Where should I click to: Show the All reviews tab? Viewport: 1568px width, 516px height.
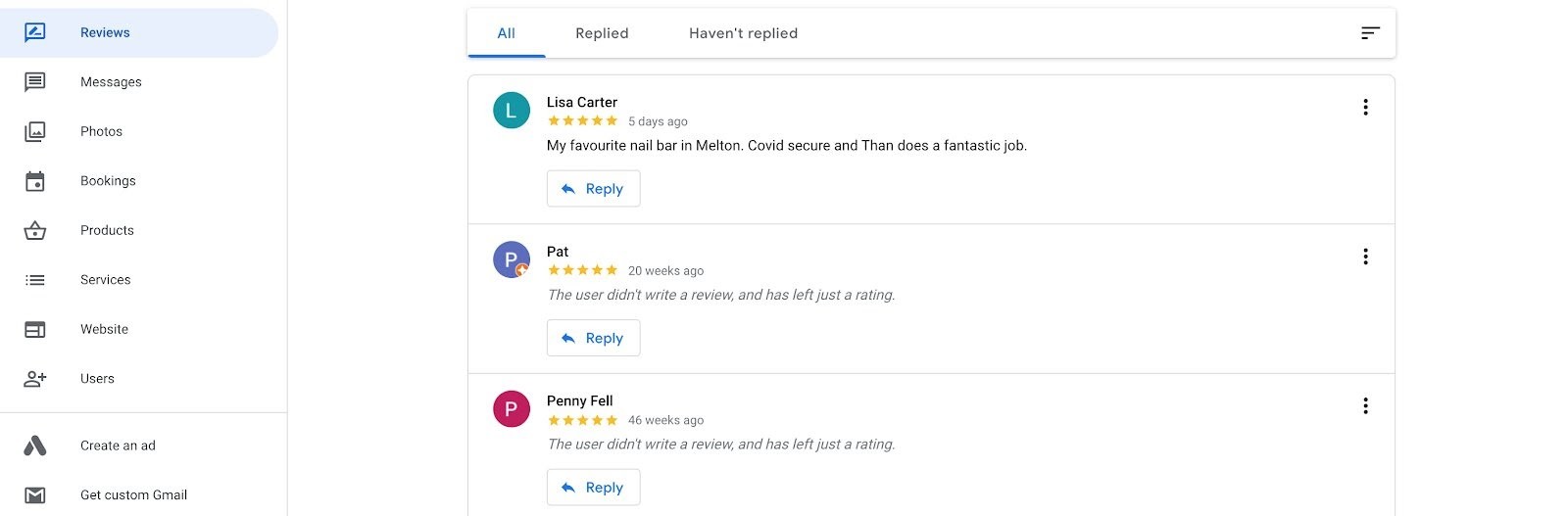coord(506,33)
